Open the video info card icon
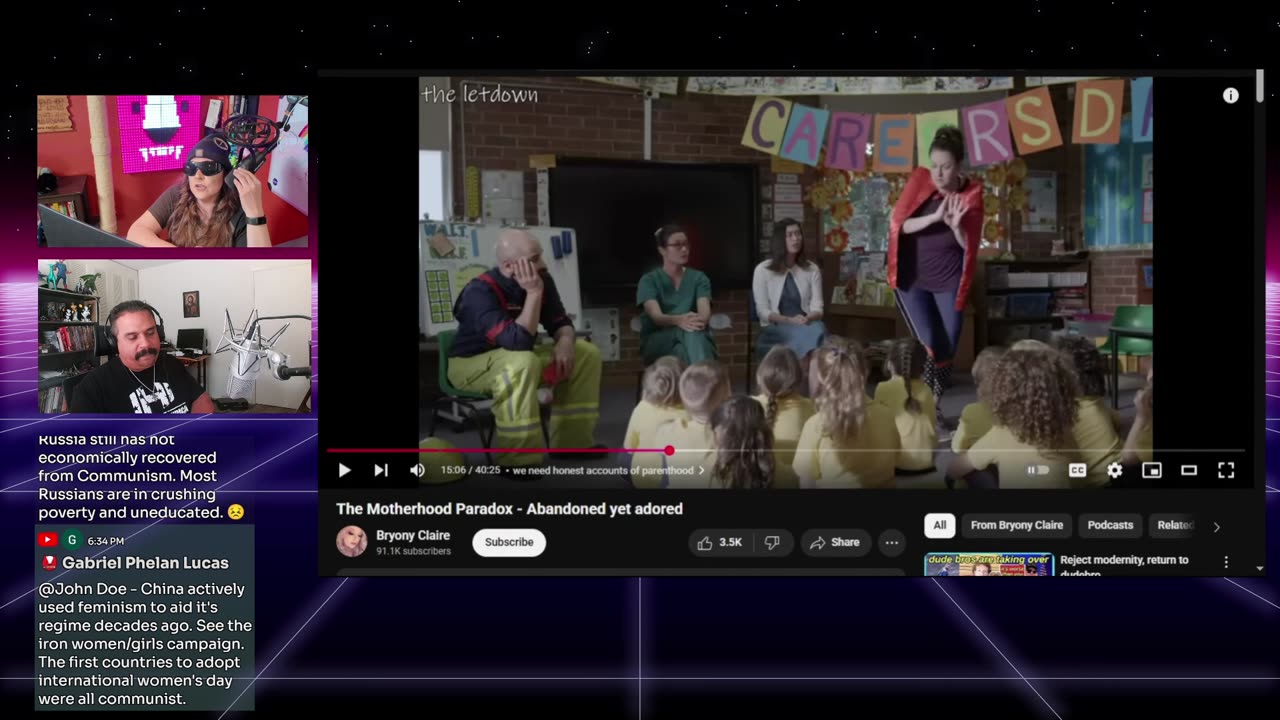 pos(1231,95)
